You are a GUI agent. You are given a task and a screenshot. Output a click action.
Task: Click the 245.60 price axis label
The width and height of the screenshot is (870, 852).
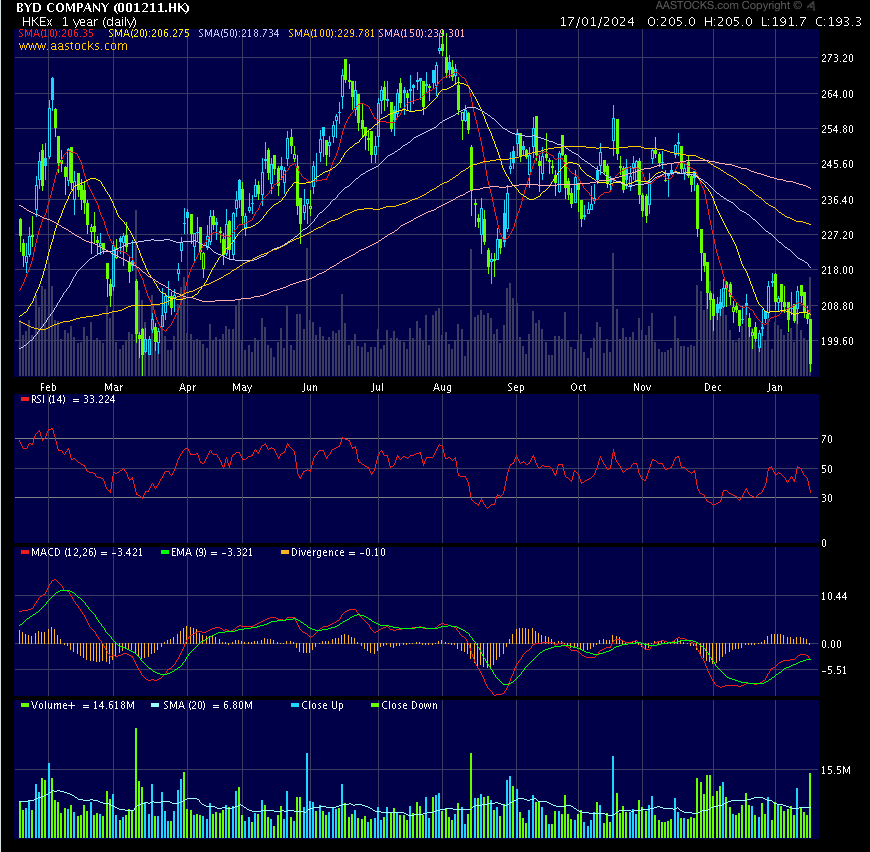[837, 164]
